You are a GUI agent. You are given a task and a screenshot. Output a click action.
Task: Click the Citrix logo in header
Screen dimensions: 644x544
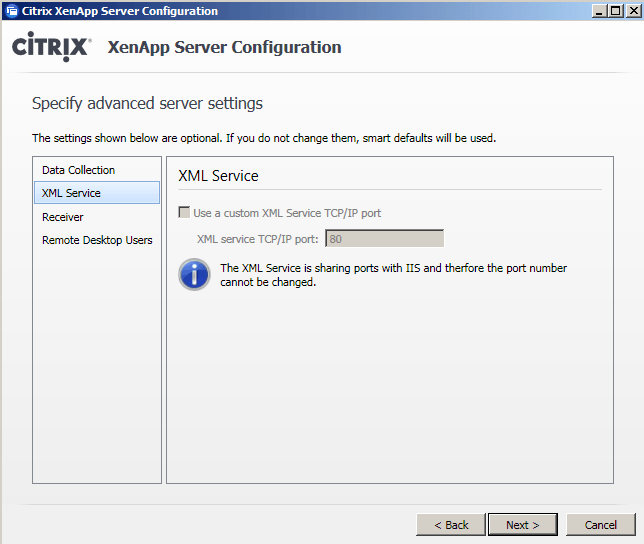coord(52,48)
